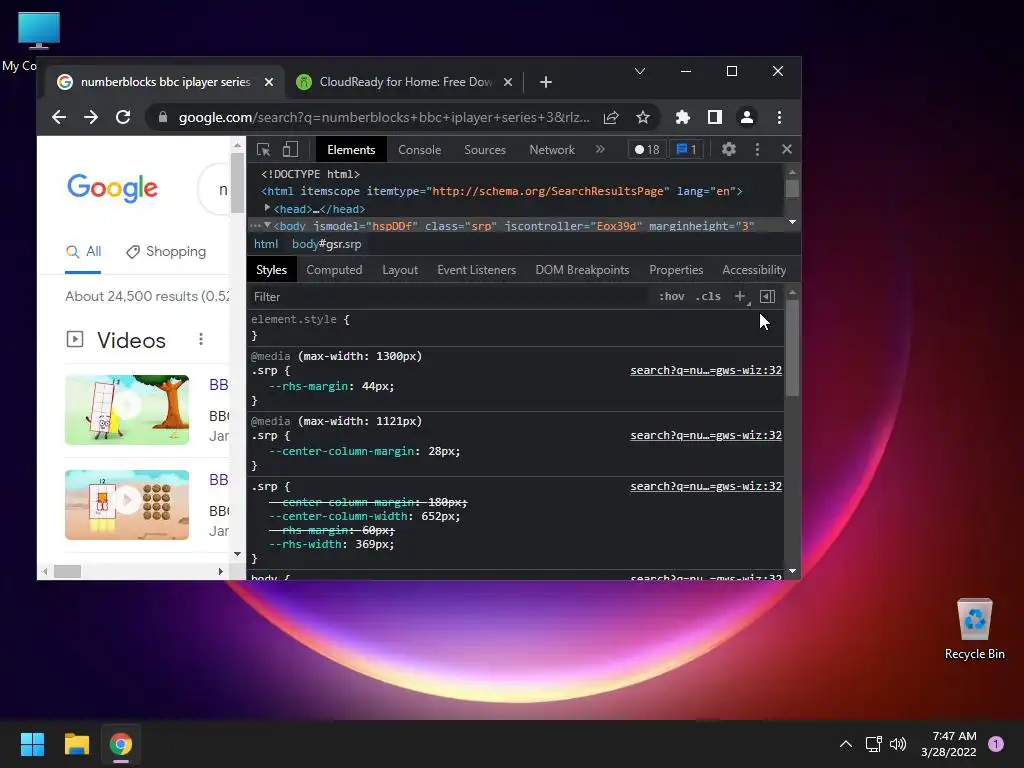Open first video thumbnail with tree
Image resolution: width=1024 pixels, height=768 pixels.
(x=127, y=409)
